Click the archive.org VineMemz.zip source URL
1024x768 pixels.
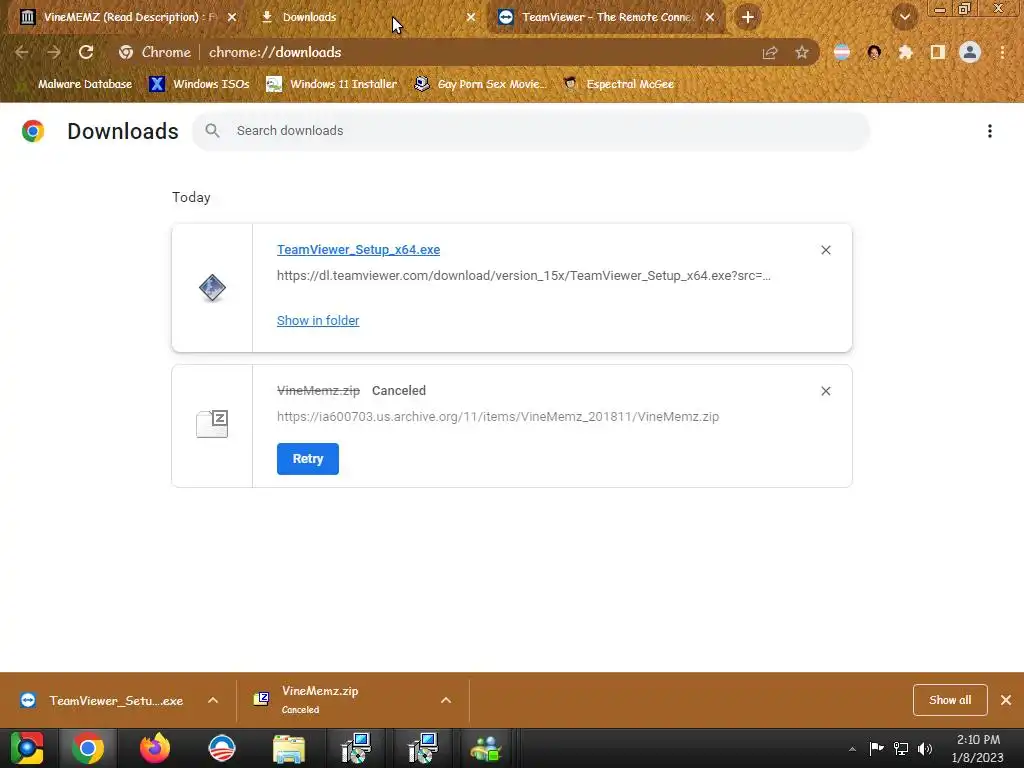(x=498, y=417)
